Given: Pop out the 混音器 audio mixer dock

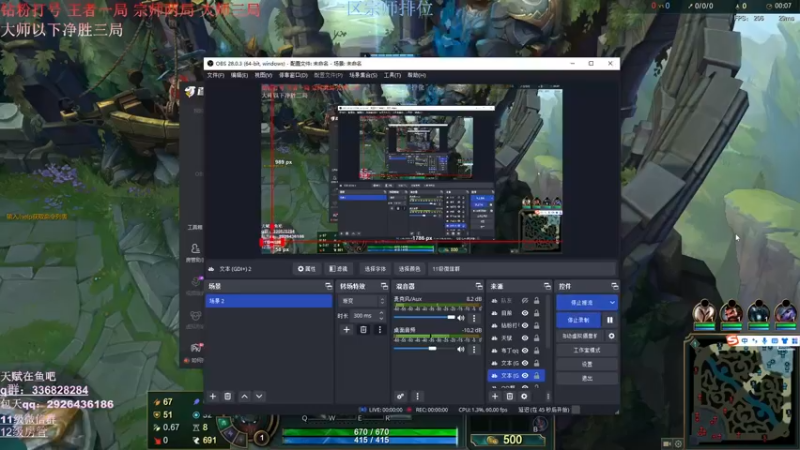Looking at the screenshot, I should [x=479, y=286].
